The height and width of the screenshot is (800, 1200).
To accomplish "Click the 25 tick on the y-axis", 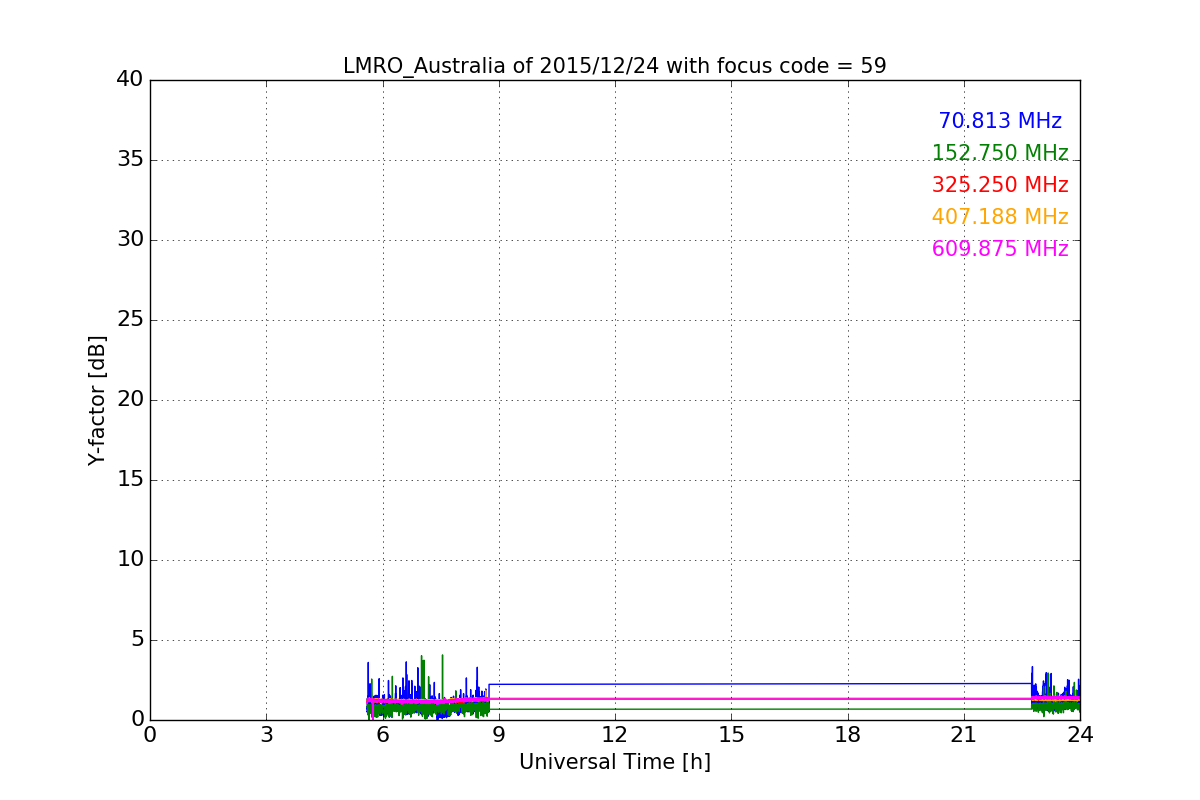I will click(x=130, y=320).
